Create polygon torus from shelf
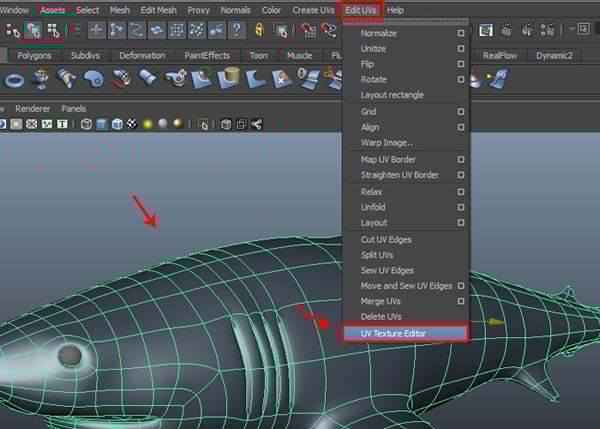Image resolution: width=600 pixels, height=429 pixels. pyautogui.click(x=14, y=80)
